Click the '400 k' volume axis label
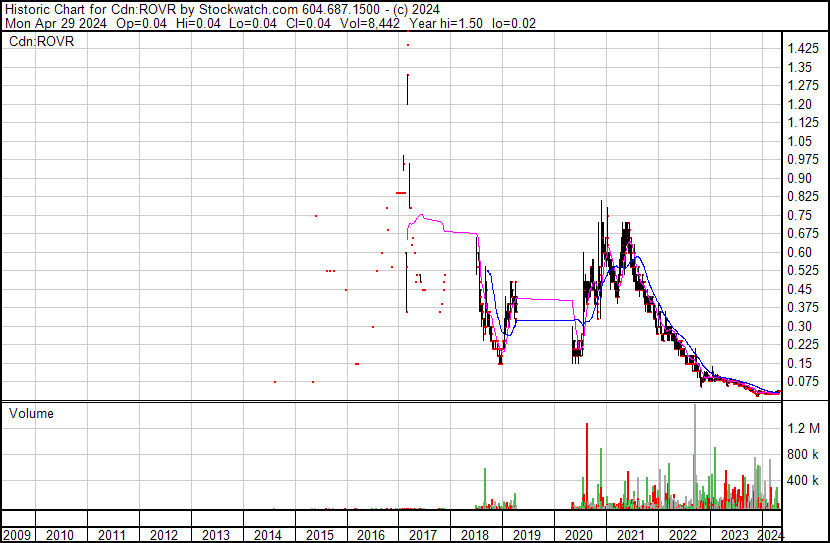Viewport: 830px width, 543px height. (803, 481)
